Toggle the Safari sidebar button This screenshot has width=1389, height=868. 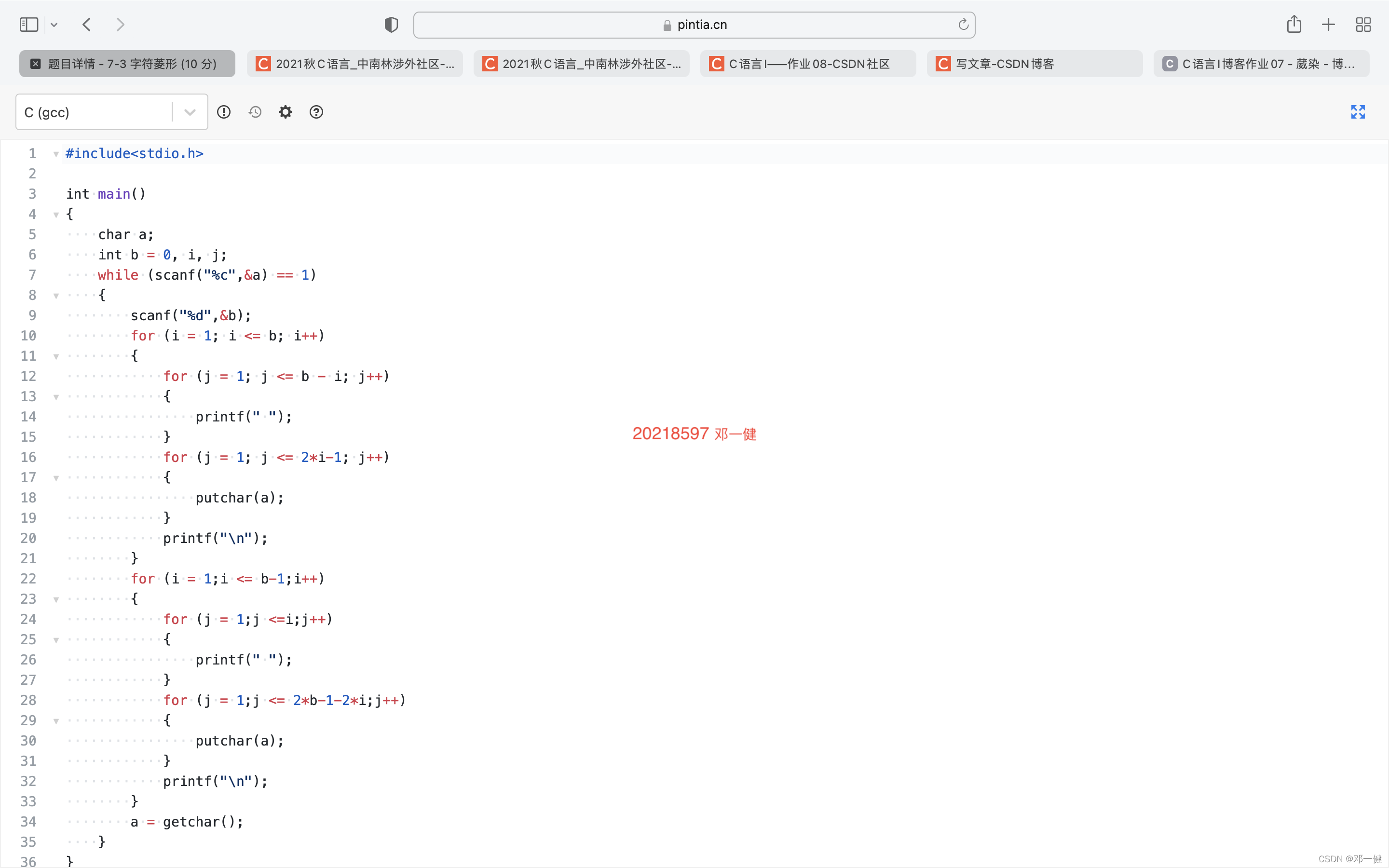(29, 25)
